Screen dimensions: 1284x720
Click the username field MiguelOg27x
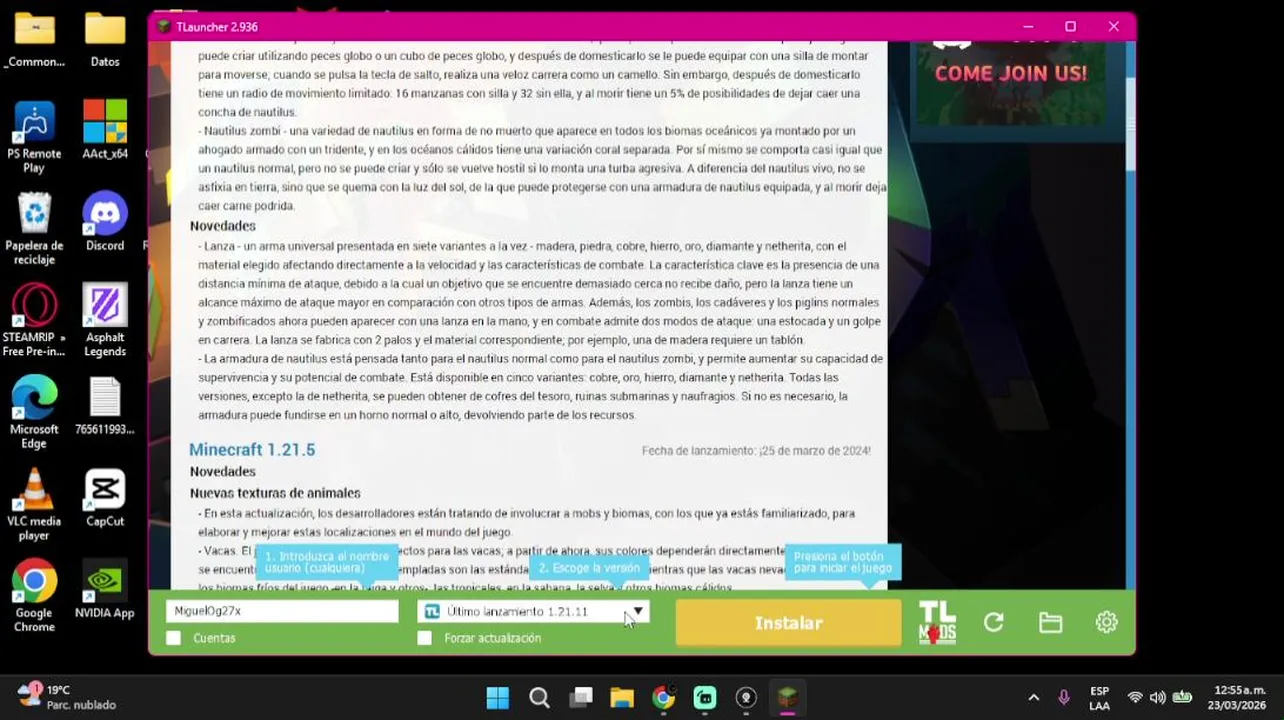(x=282, y=611)
